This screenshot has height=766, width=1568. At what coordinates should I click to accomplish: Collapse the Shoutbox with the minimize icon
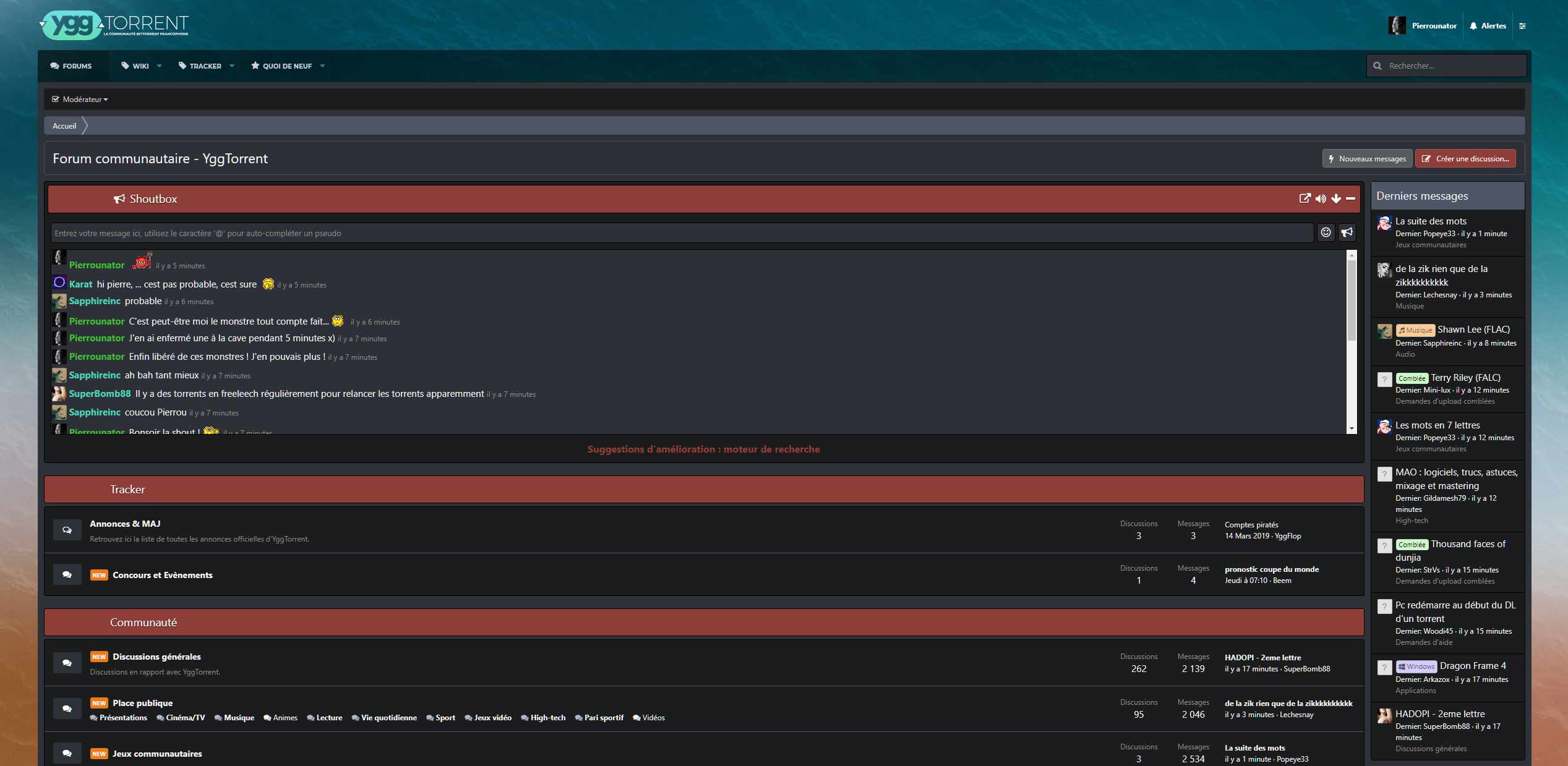coord(1350,198)
